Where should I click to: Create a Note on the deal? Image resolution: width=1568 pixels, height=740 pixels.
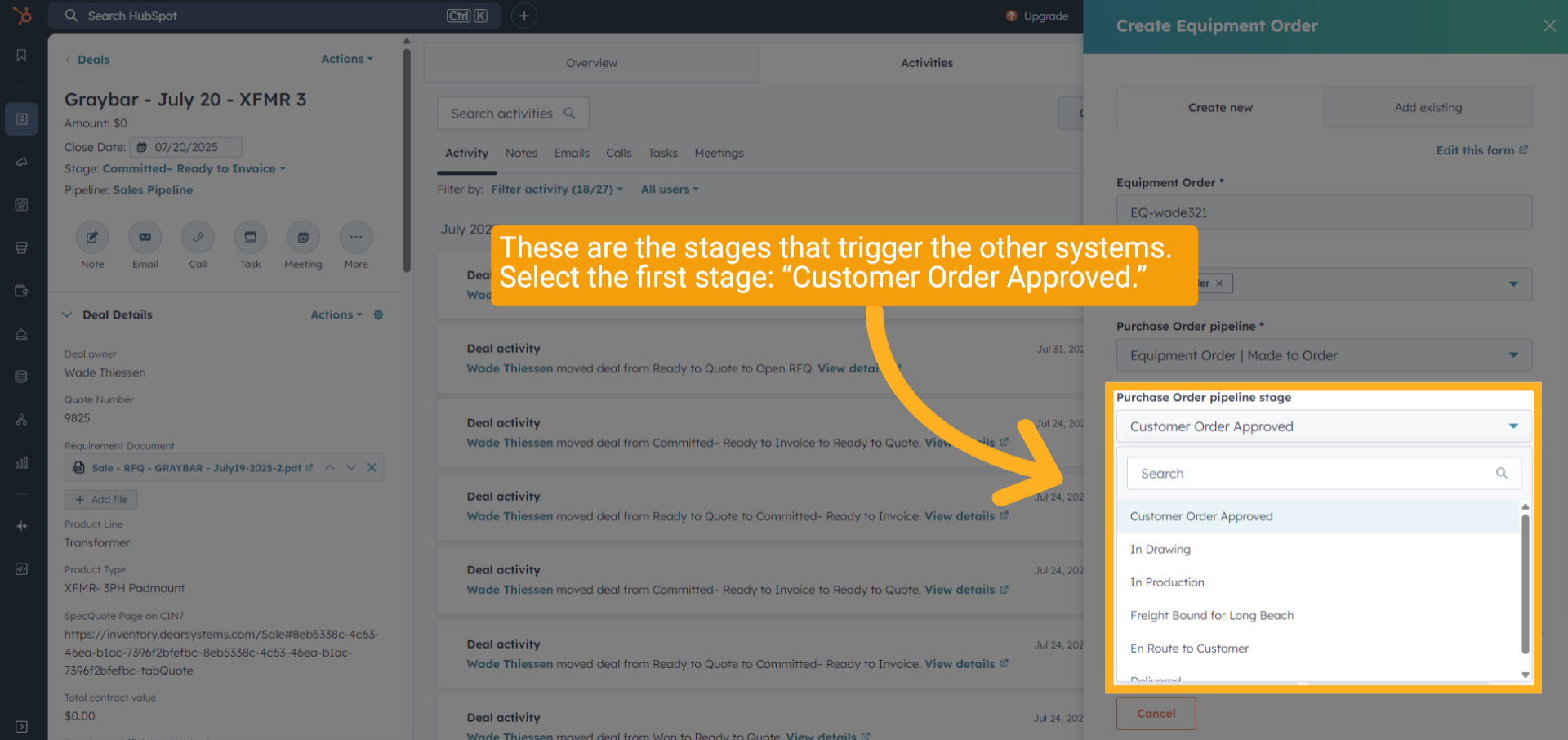click(x=92, y=238)
